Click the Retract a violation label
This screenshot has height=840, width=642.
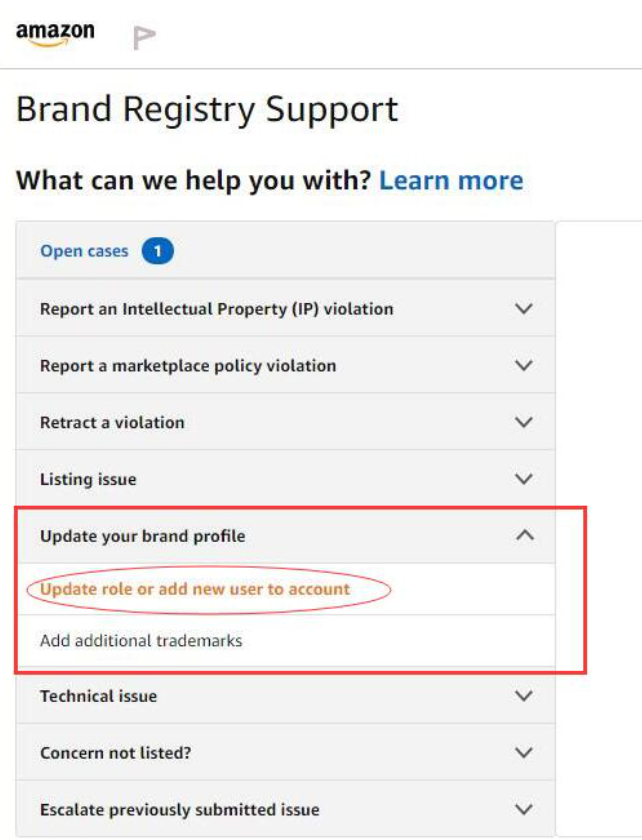click(x=112, y=422)
